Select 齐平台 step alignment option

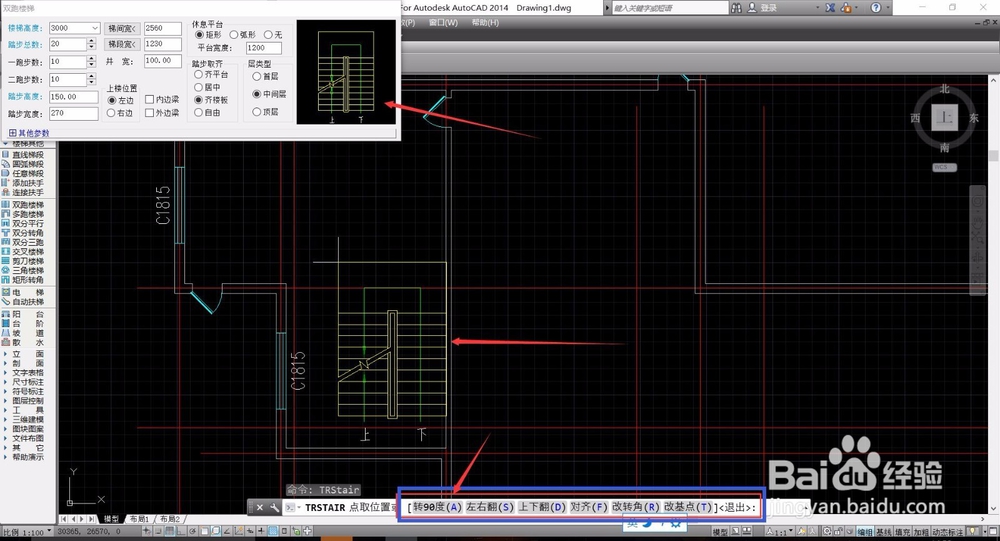point(211,75)
